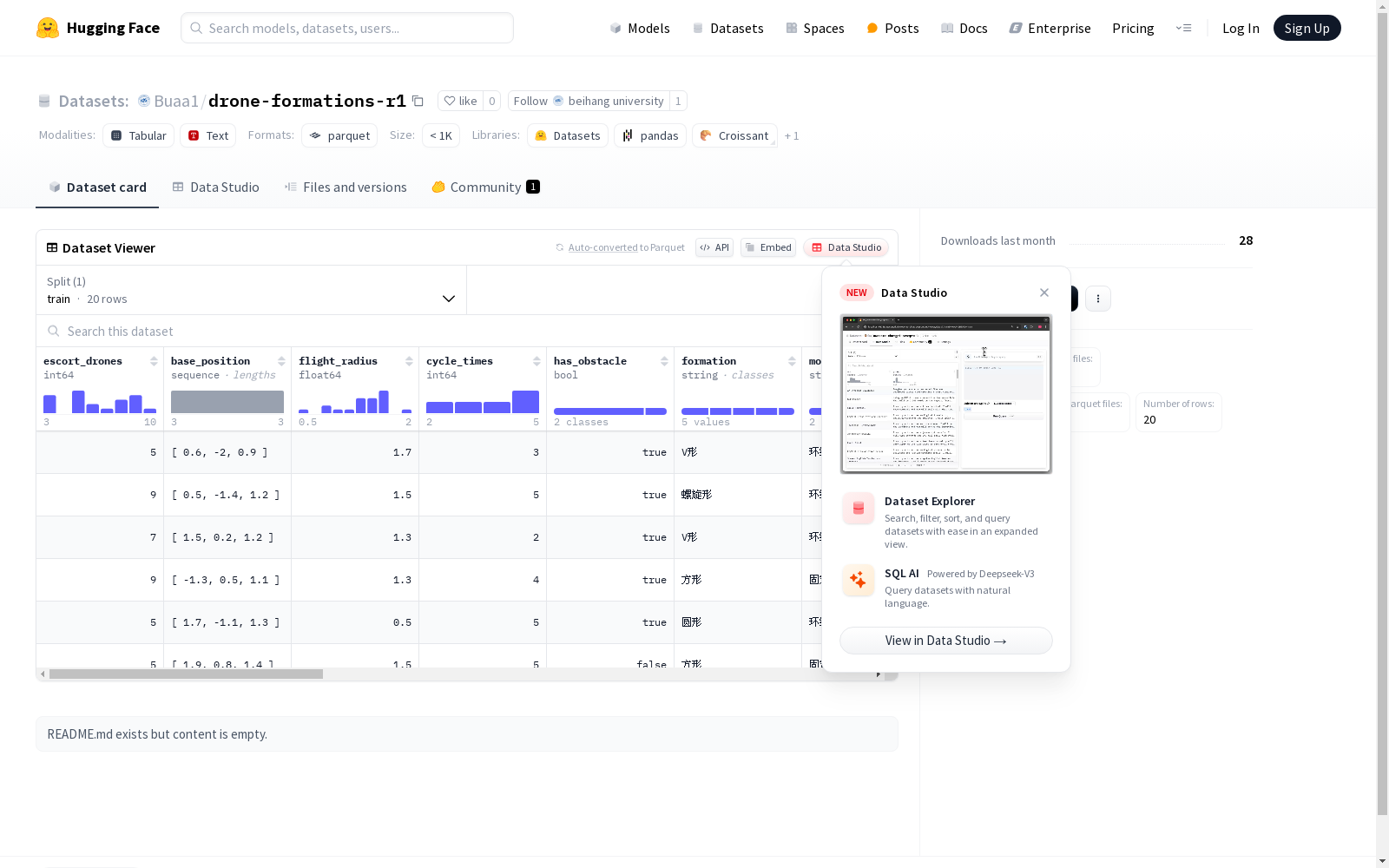The width and height of the screenshot is (1389, 868).
Task: Select the Croissant library tag
Action: [734, 135]
